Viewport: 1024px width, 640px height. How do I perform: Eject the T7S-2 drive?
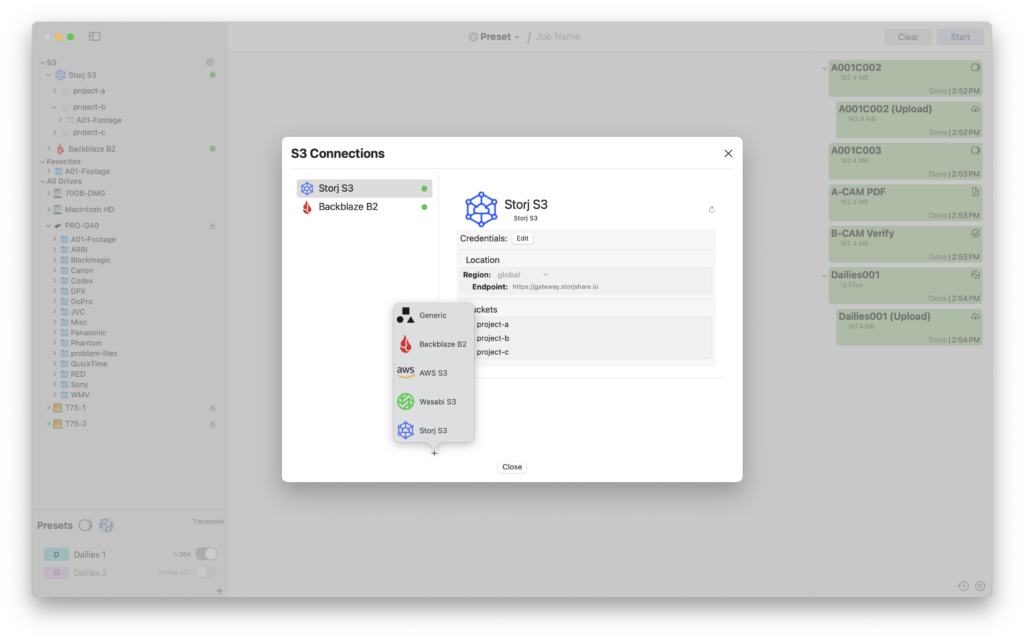point(212,424)
